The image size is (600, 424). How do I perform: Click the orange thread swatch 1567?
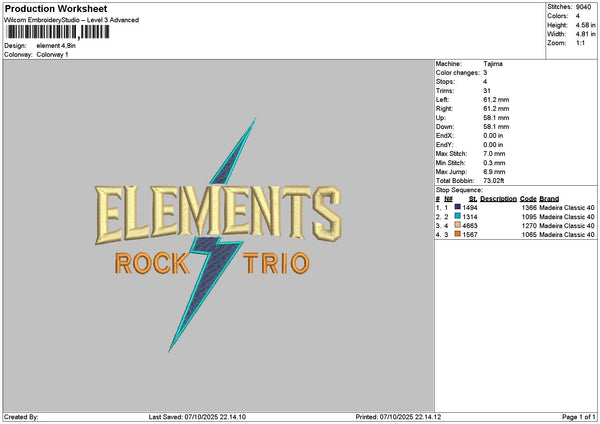click(457, 234)
